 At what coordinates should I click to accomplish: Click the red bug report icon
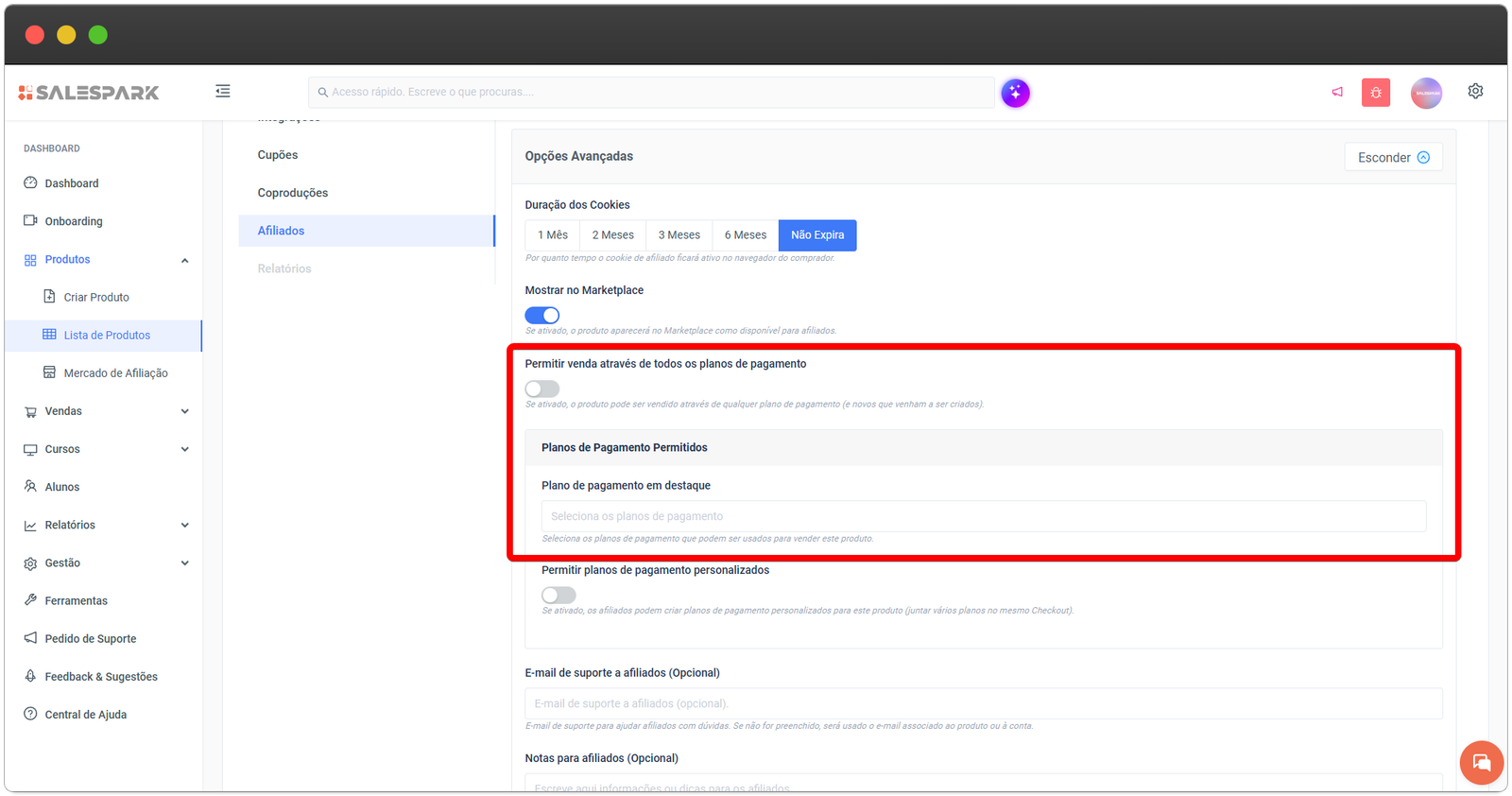[x=1375, y=93]
